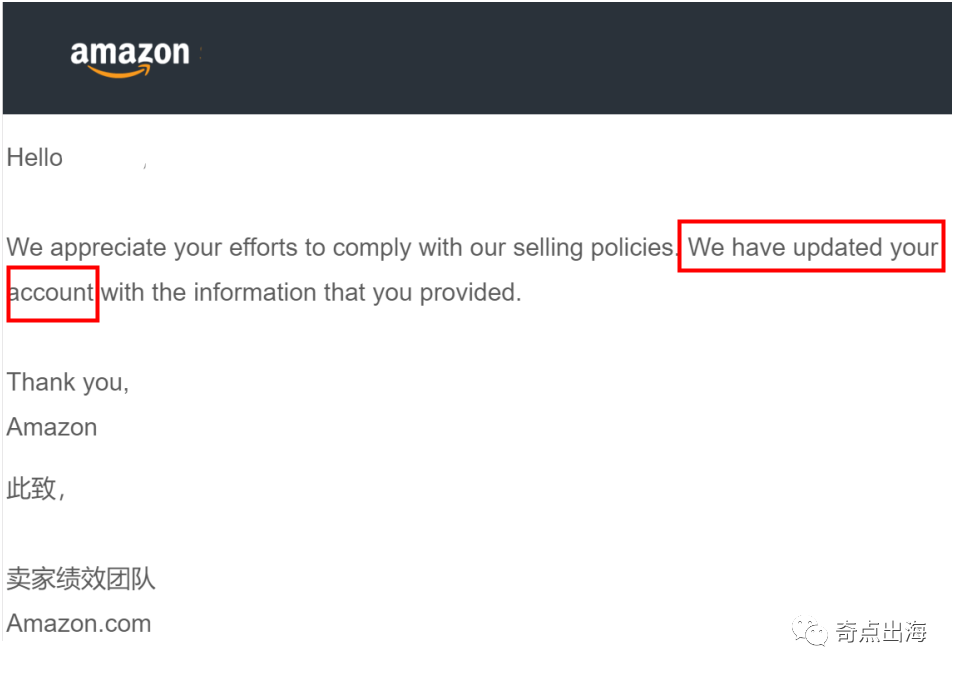Image resolution: width=957 pixels, height=673 pixels.
Task: Click the 卖家绩效团队 signature line
Action: 81,578
